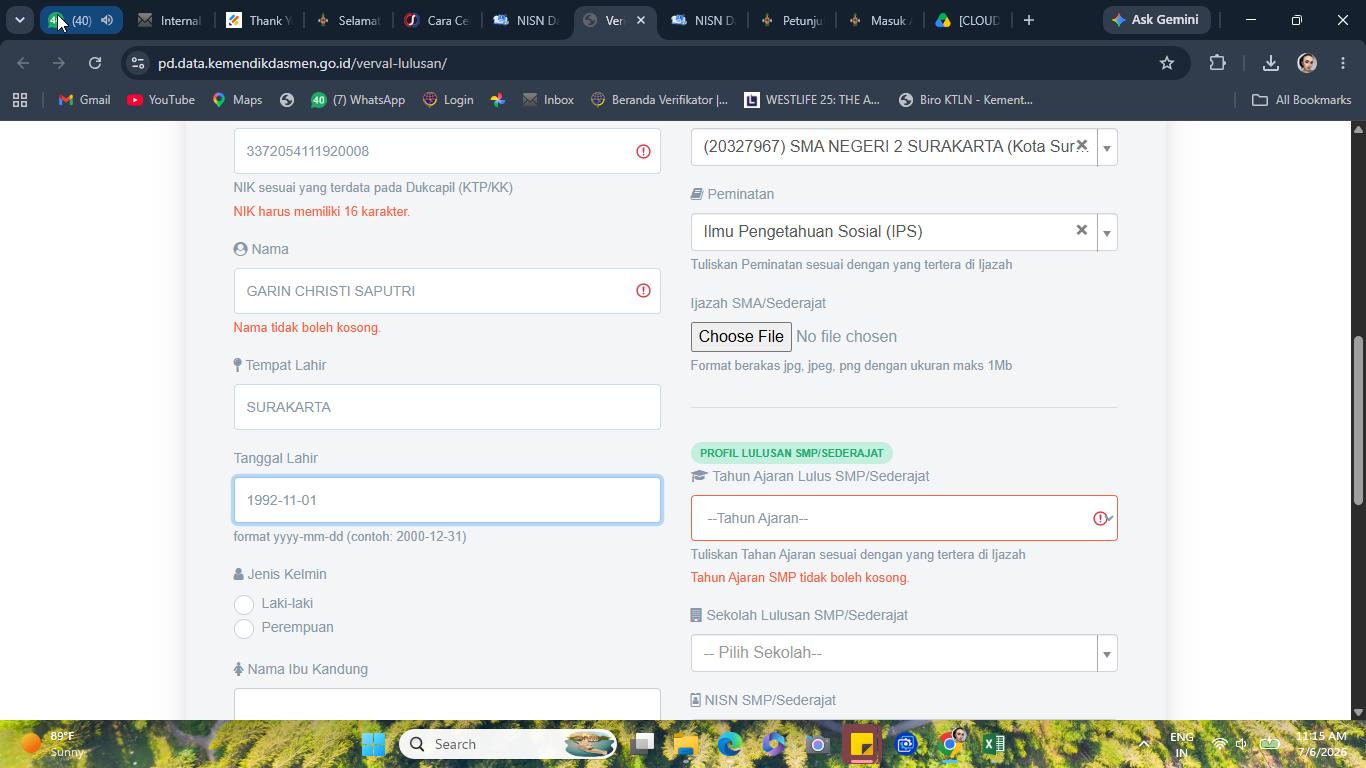Open the Chrome downloads icon

point(1270,63)
